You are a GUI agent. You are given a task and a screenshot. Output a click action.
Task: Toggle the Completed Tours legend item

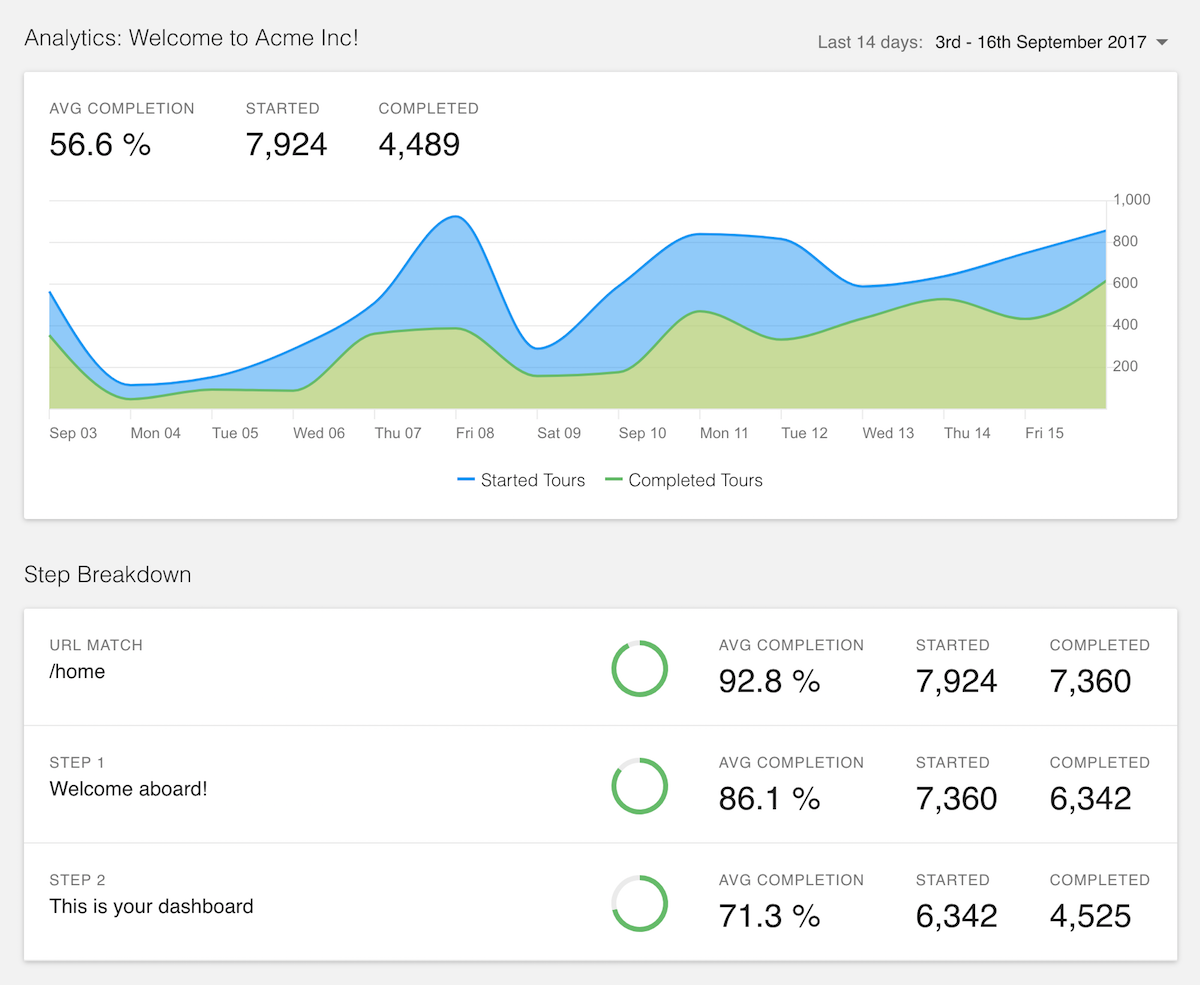684,481
